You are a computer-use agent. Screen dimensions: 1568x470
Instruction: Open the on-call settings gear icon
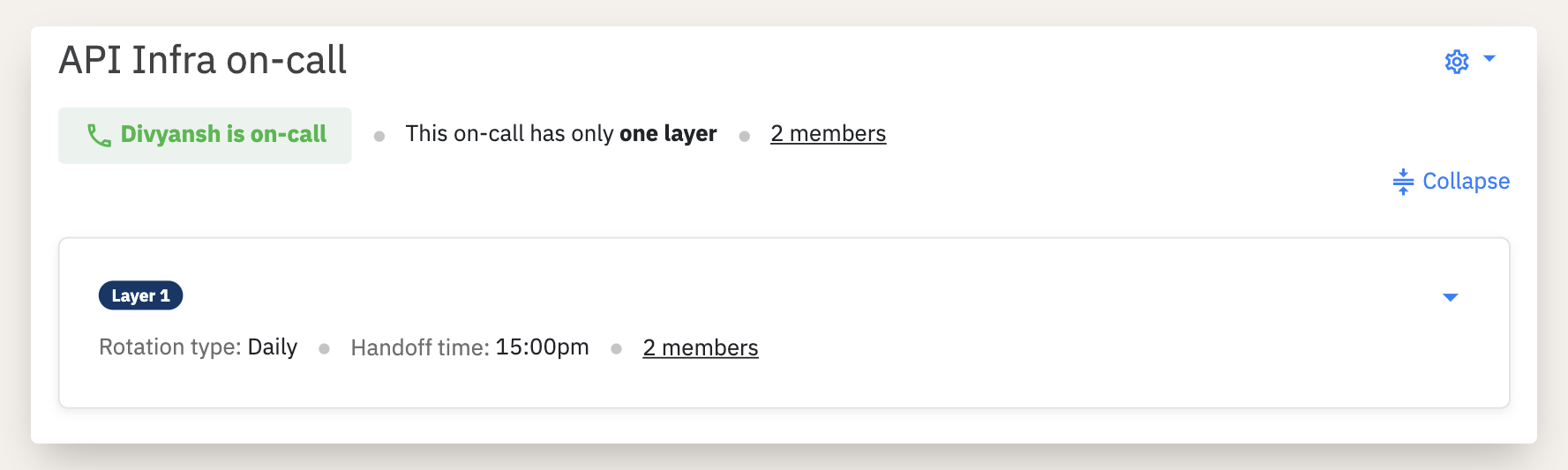click(x=1456, y=62)
